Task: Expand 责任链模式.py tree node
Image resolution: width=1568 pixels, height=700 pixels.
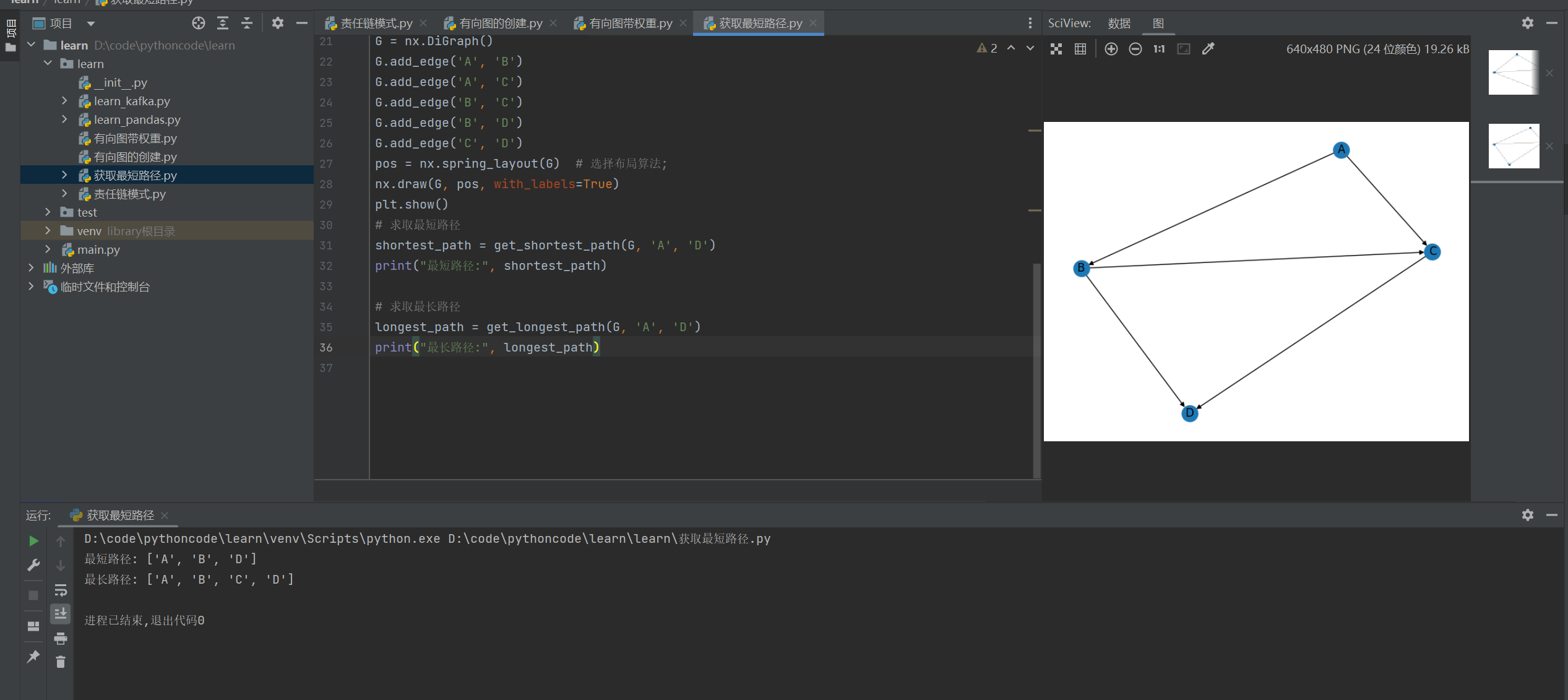Action: click(64, 194)
